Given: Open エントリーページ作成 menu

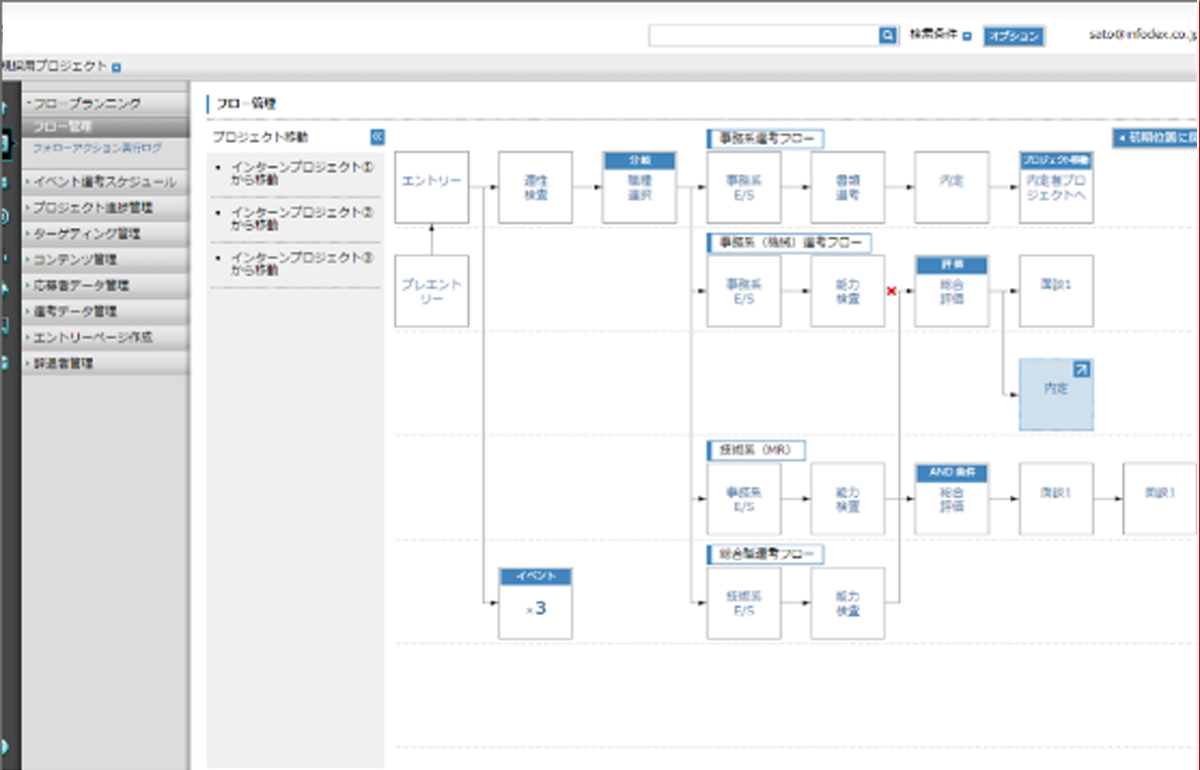Looking at the screenshot, I should pyautogui.click(x=106, y=338).
